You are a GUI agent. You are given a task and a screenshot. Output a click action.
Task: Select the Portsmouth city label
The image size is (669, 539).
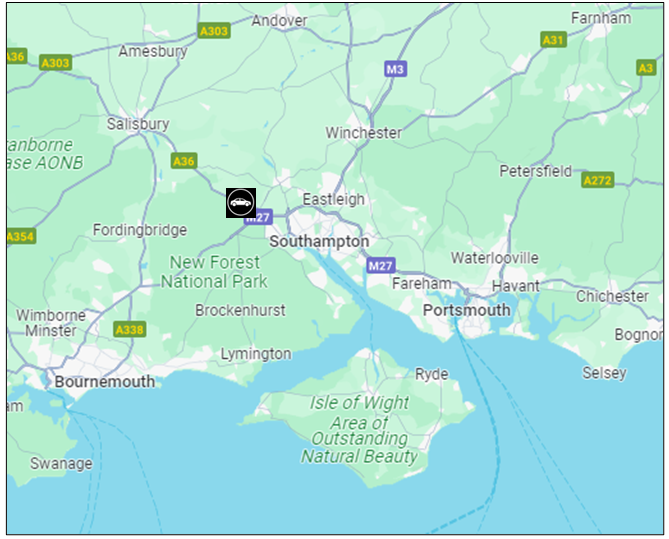(x=466, y=310)
